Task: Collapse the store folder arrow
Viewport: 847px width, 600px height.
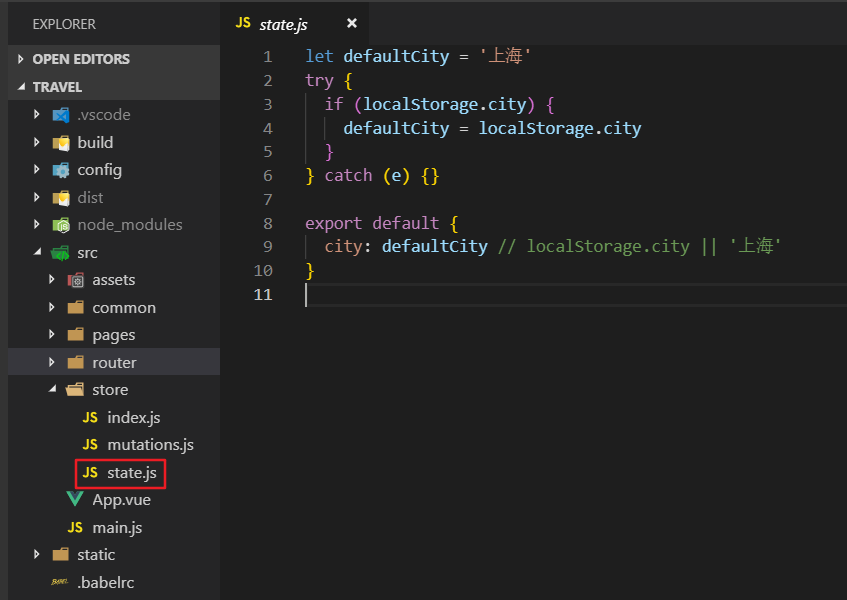Action: tap(52, 389)
